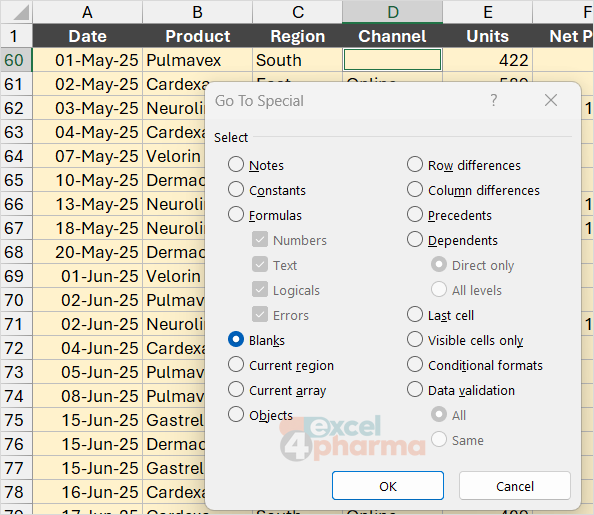Image resolution: width=594 pixels, height=515 pixels.
Task: Click the Date header cell
Action: (x=88, y=36)
